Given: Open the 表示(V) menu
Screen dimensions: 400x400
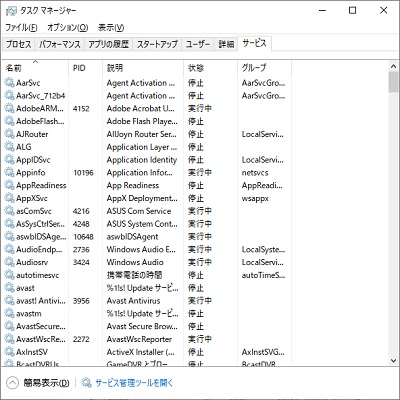Looking at the screenshot, I should 111,27.
